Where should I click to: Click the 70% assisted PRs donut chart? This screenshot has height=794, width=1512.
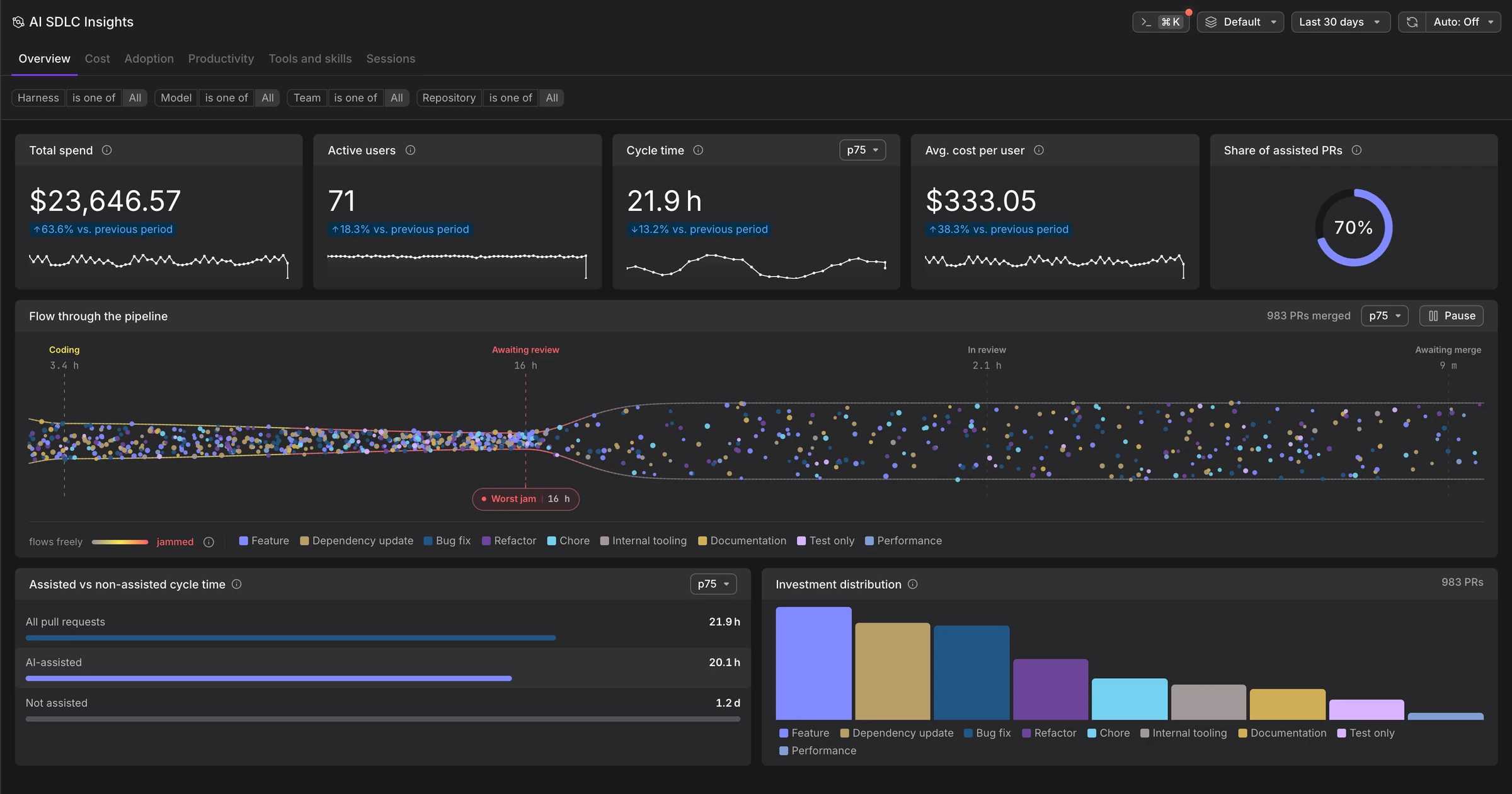point(1353,227)
